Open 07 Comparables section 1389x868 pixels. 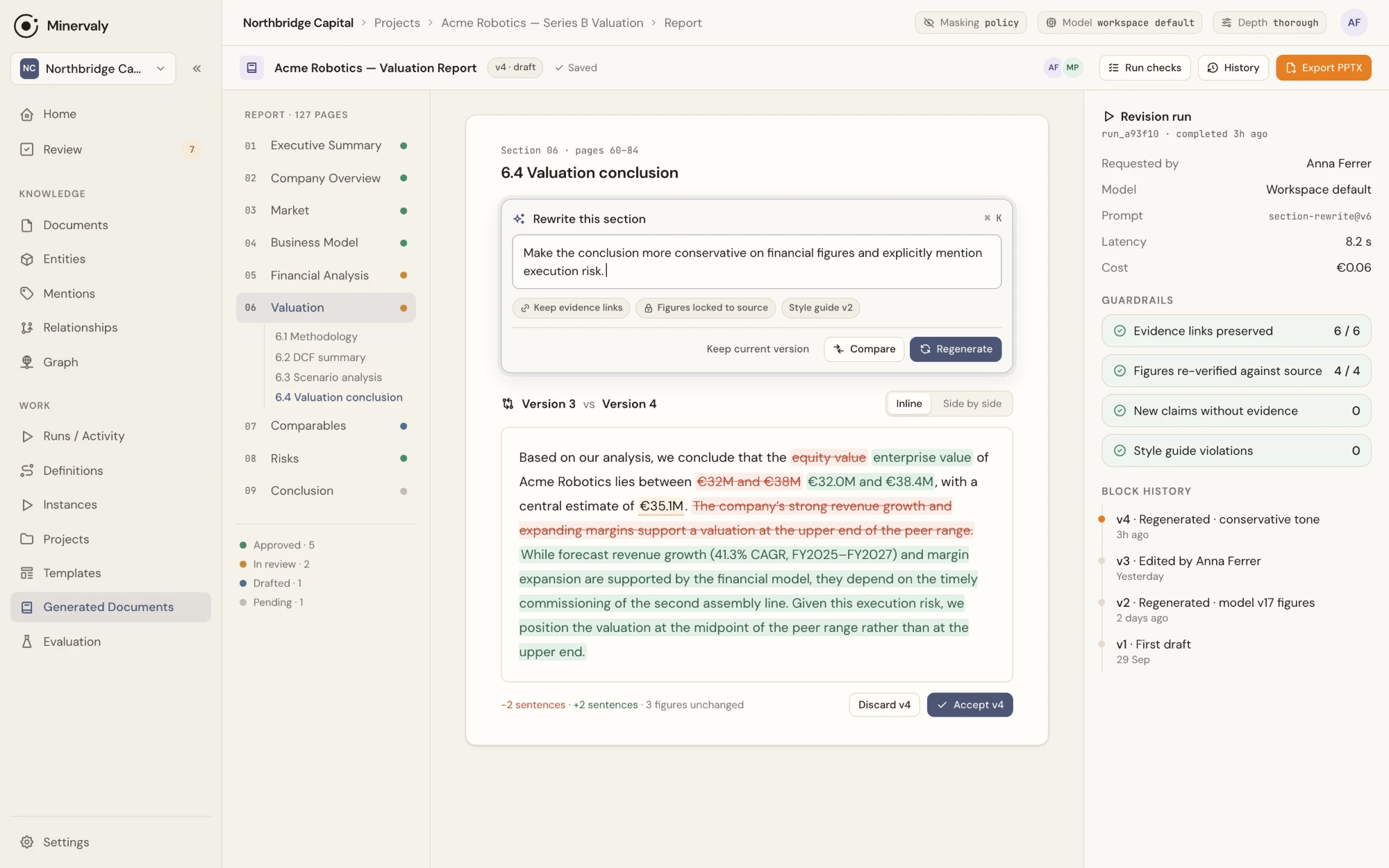tap(326, 426)
